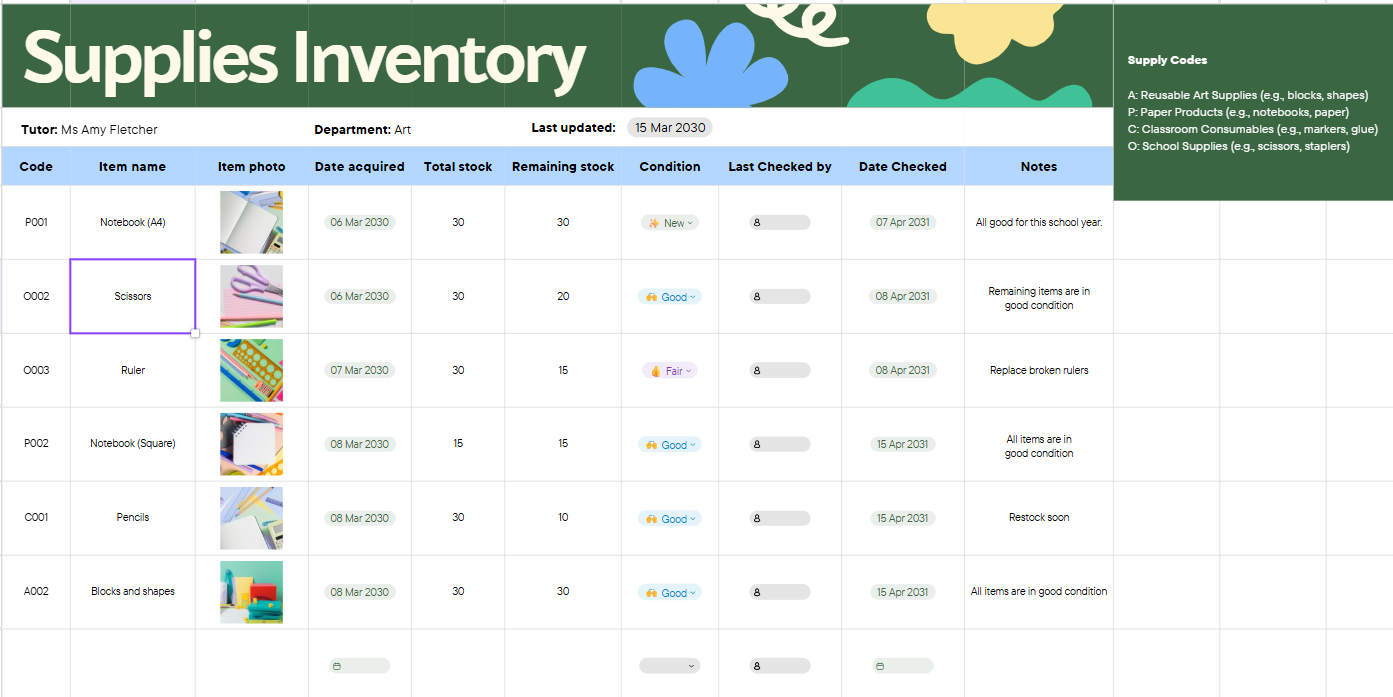Click the 07 Apr 2031 Date Checked pill
1393x697 pixels.
coord(902,222)
